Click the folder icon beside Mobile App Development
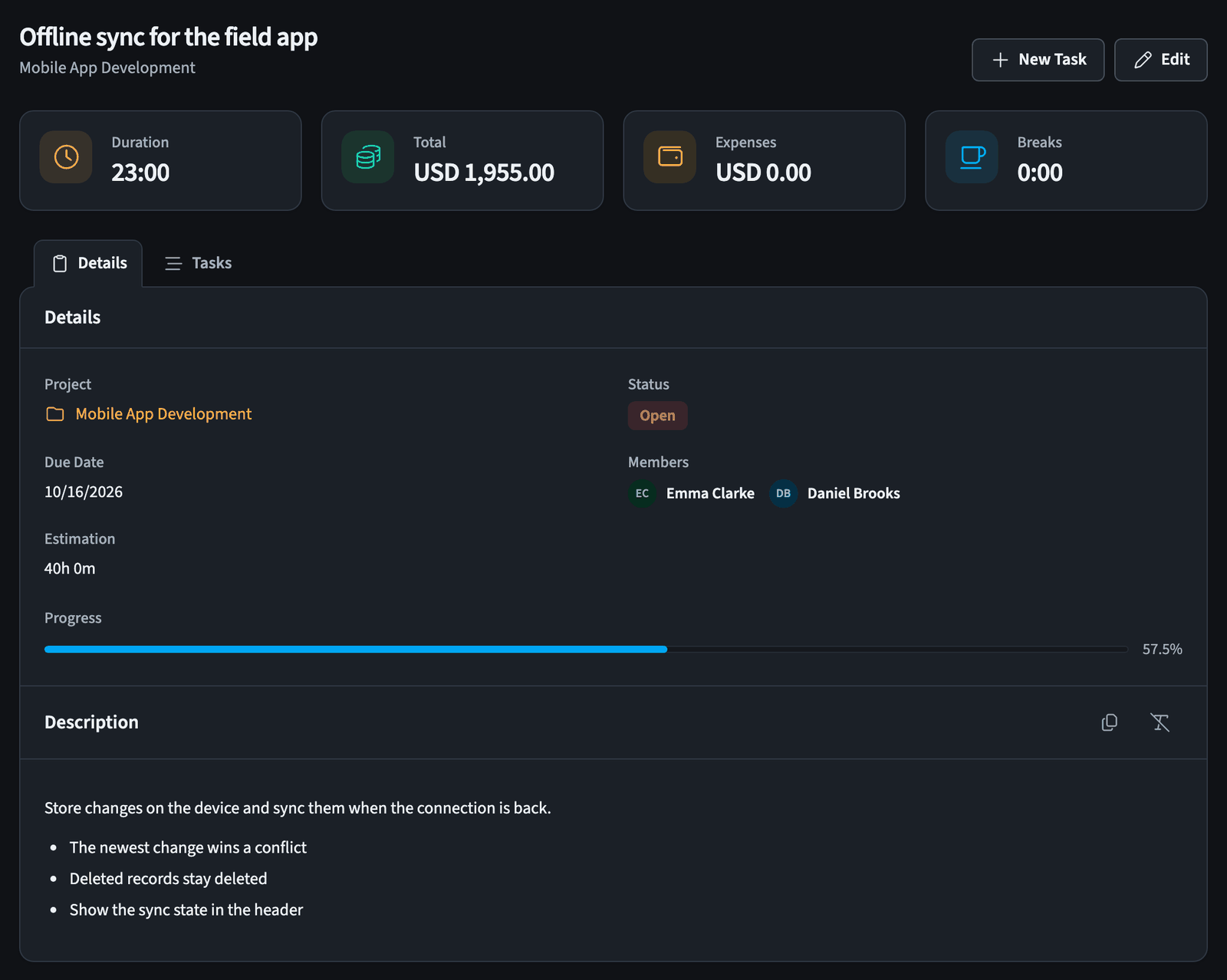This screenshot has width=1227, height=980. [55, 414]
